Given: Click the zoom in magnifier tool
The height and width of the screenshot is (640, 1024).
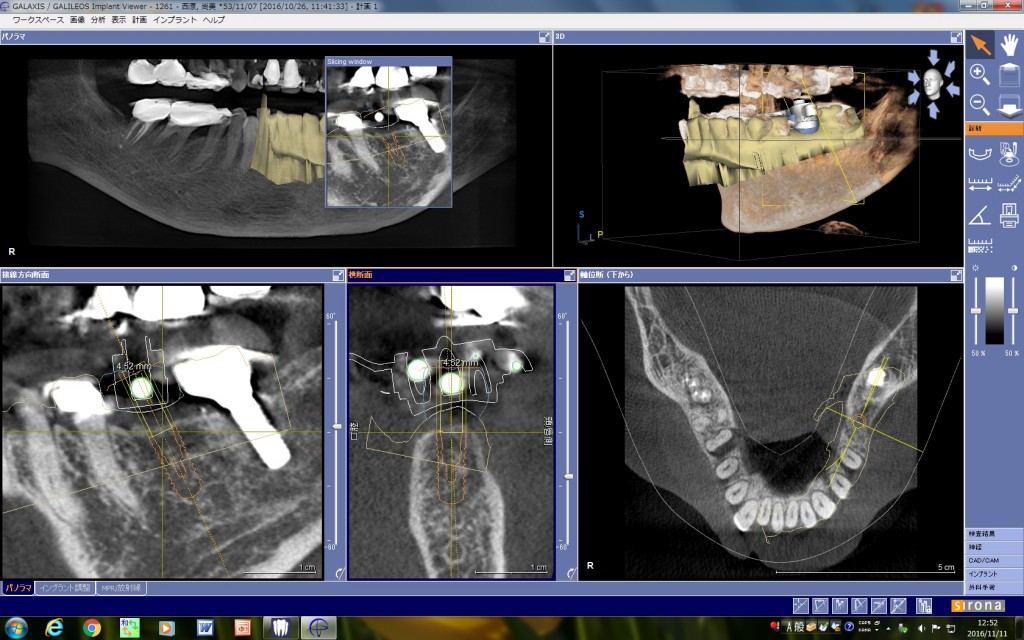Looking at the screenshot, I should pyautogui.click(x=980, y=74).
